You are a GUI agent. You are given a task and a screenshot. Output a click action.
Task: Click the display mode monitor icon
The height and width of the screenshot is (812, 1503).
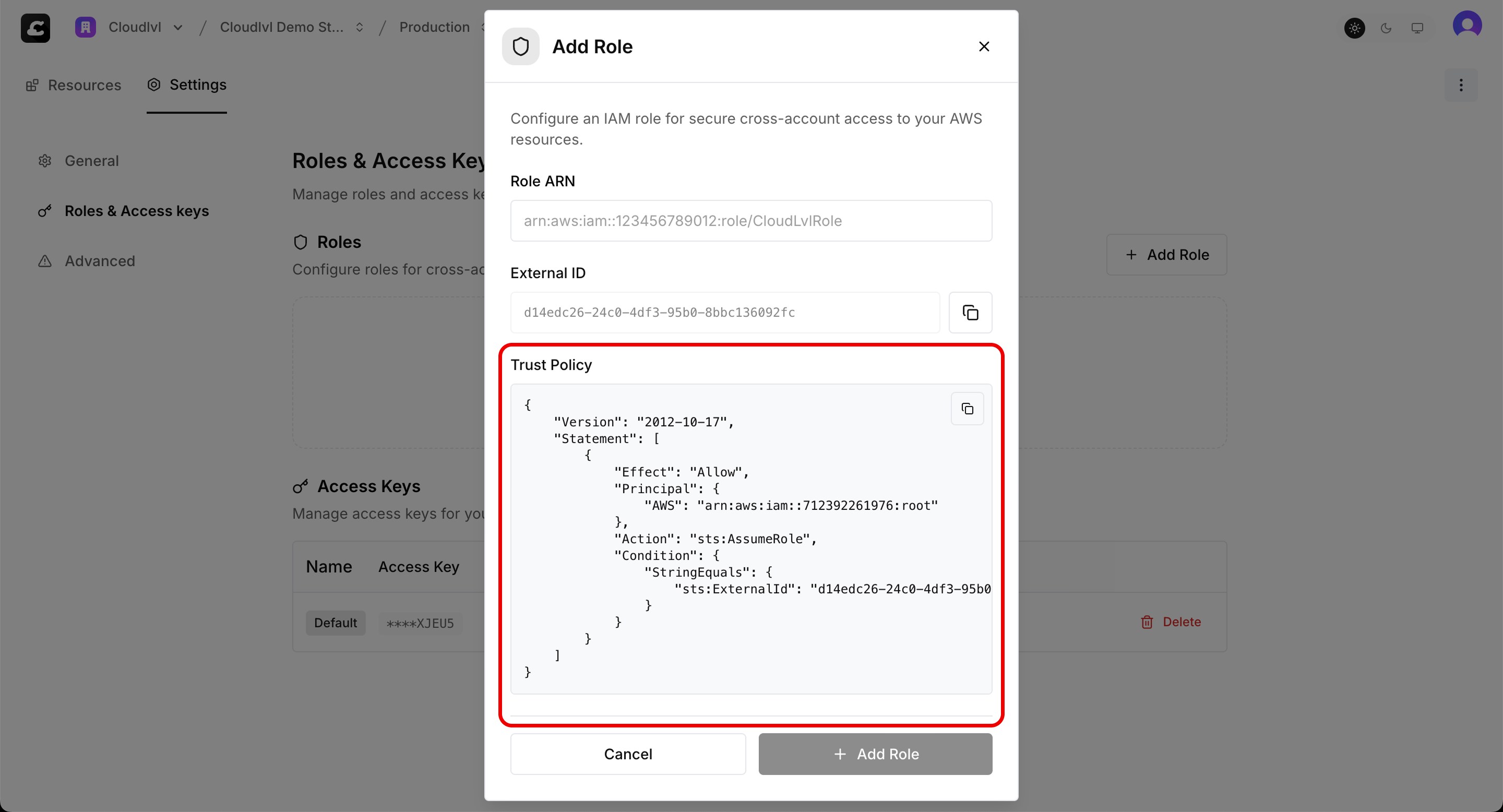[x=1418, y=28]
